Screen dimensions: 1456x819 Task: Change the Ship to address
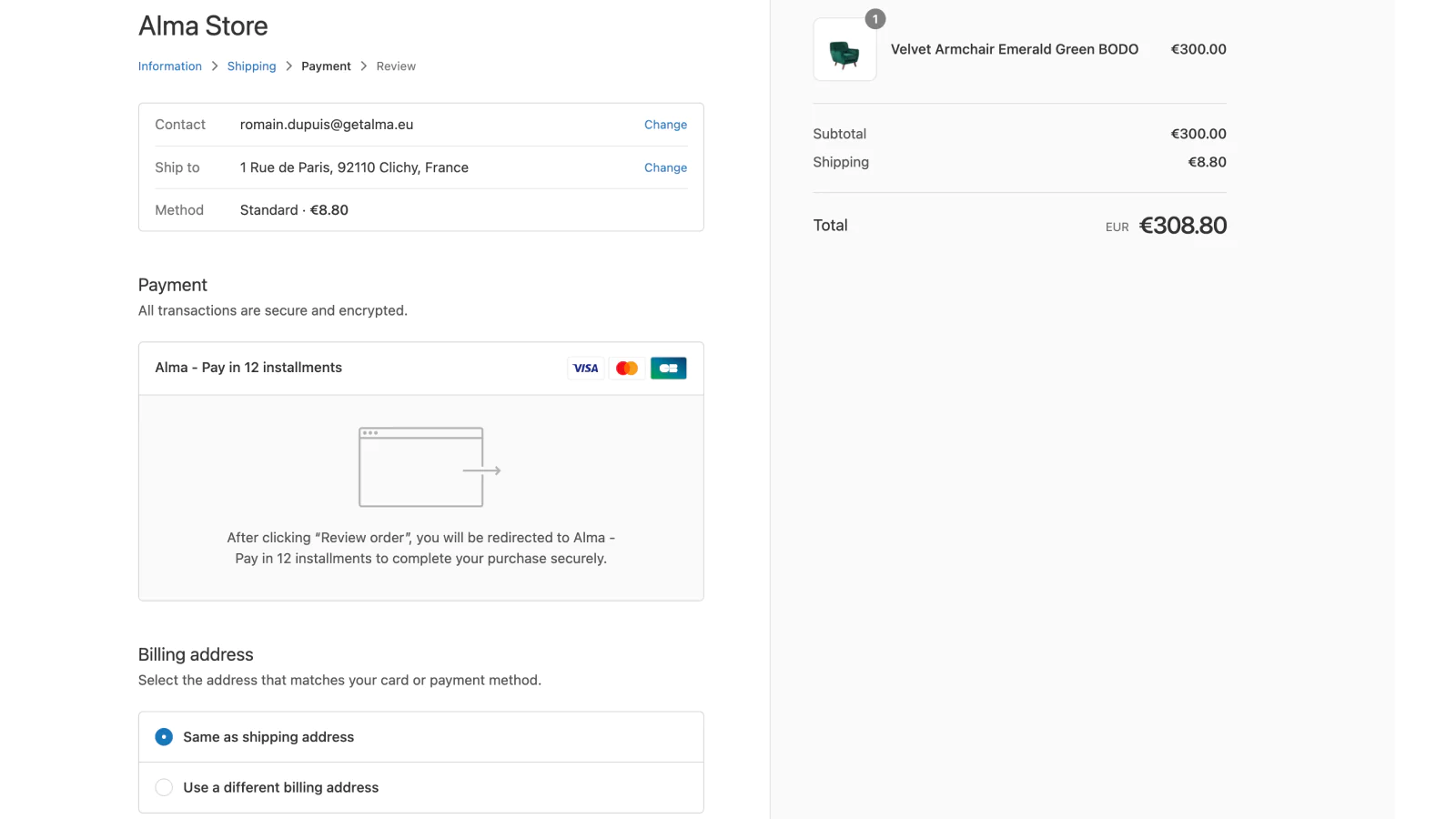click(665, 167)
